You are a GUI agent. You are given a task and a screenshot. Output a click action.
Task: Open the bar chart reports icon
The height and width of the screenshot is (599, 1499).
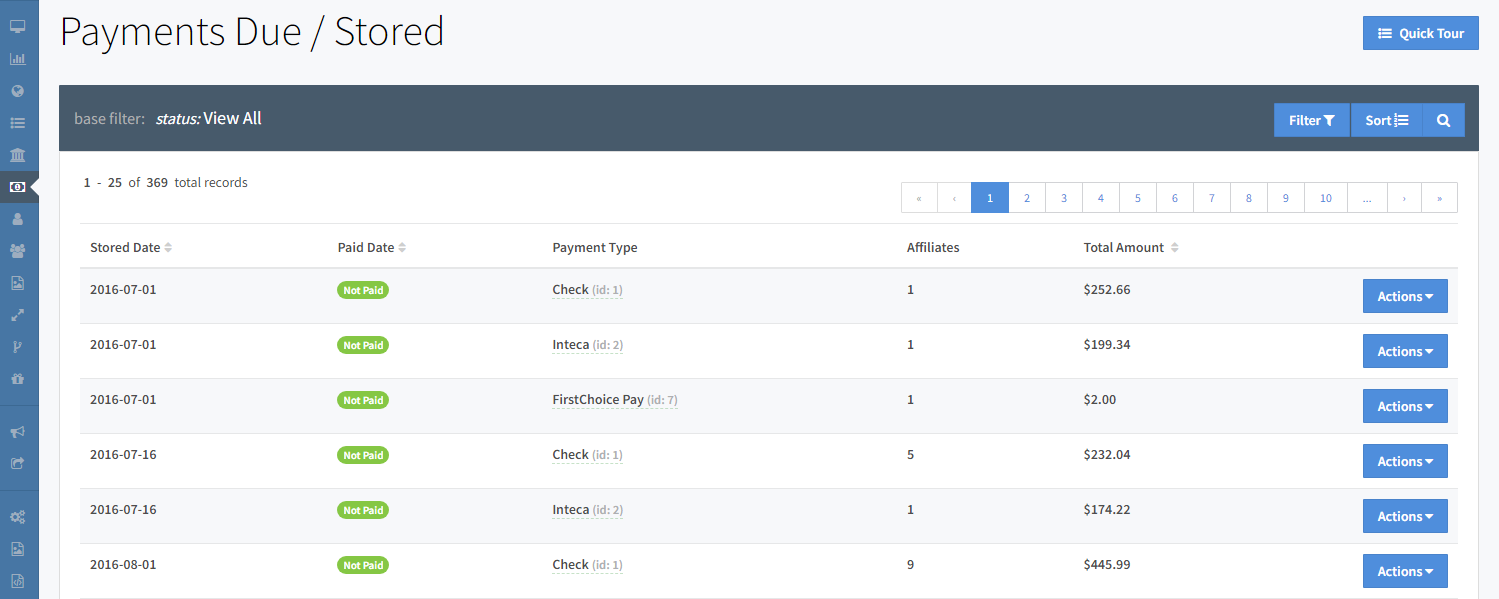17,59
